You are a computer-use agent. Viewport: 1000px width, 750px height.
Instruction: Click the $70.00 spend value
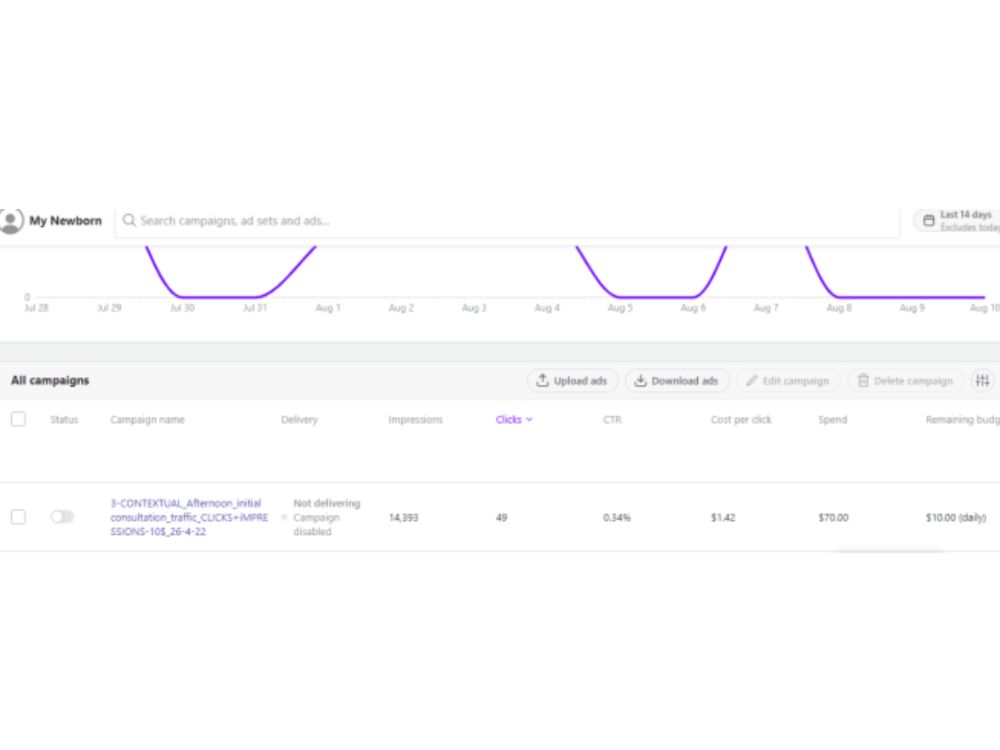834,517
